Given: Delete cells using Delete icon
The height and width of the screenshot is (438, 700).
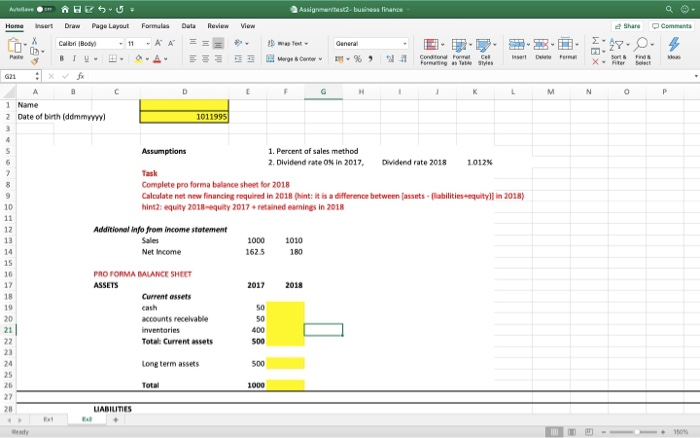Looking at the screenshot, I should click(x=543, y=49).
